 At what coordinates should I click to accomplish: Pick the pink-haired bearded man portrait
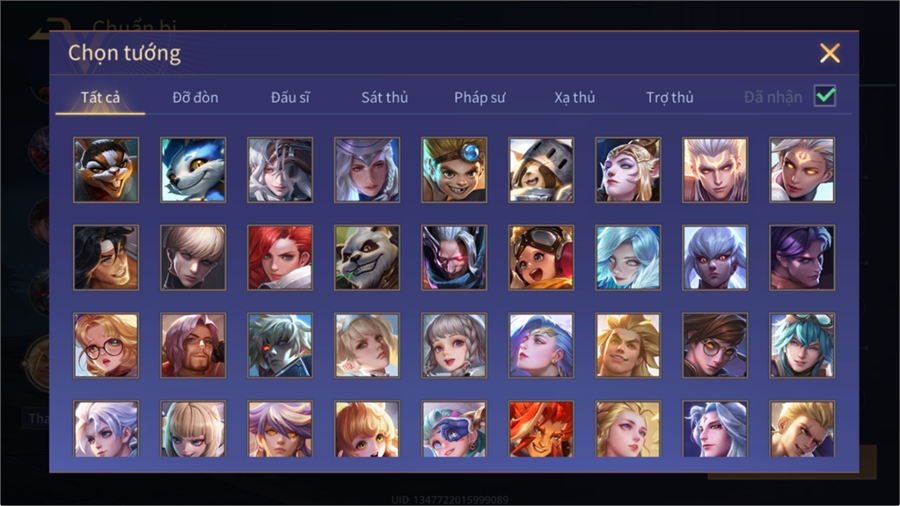coord(193,345)
